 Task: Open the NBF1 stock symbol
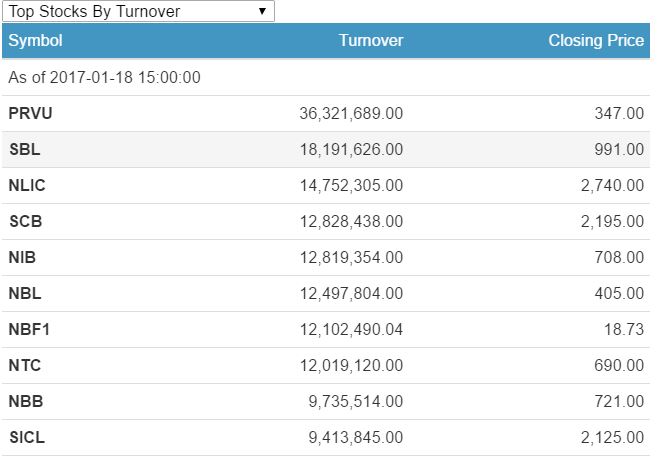29,330
